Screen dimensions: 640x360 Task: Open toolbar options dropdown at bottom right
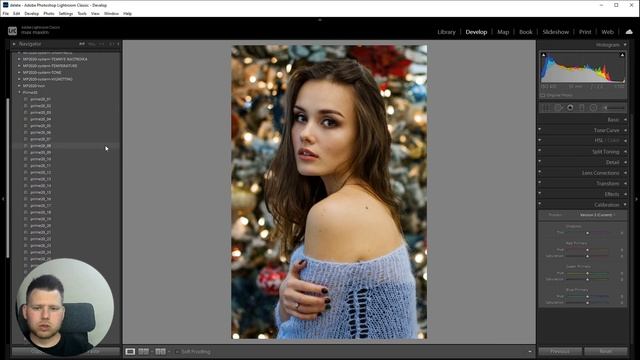[530, 351]
